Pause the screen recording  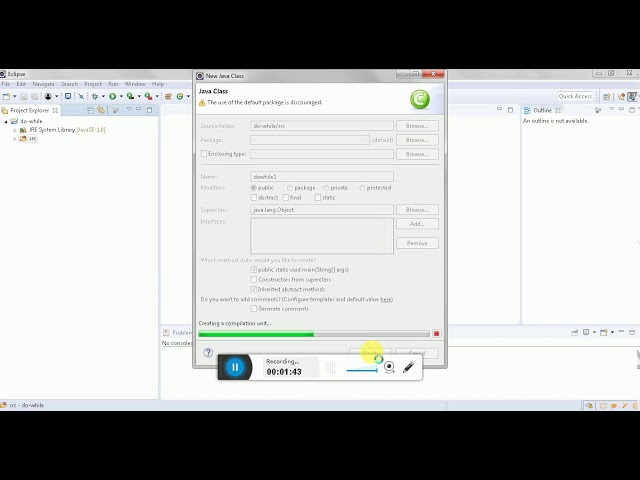pyautogui.click(x=235, y=367)
